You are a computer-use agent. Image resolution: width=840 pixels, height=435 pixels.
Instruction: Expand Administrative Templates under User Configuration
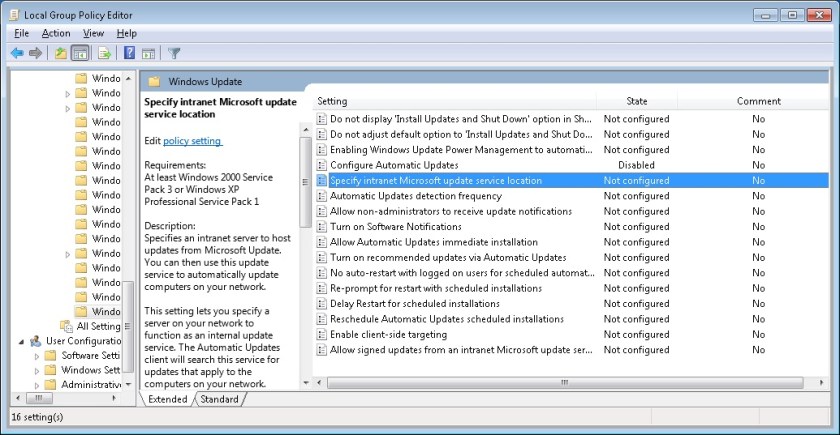click(38, 384)
